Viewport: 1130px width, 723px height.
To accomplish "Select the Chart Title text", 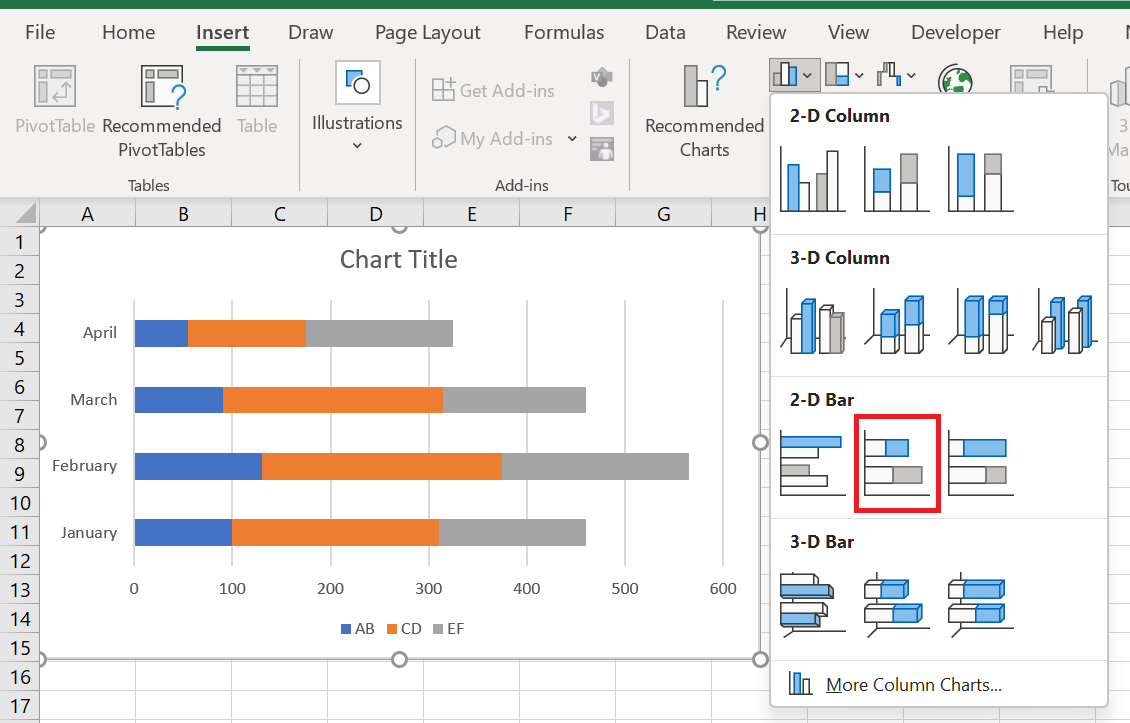I will point(399,259).
